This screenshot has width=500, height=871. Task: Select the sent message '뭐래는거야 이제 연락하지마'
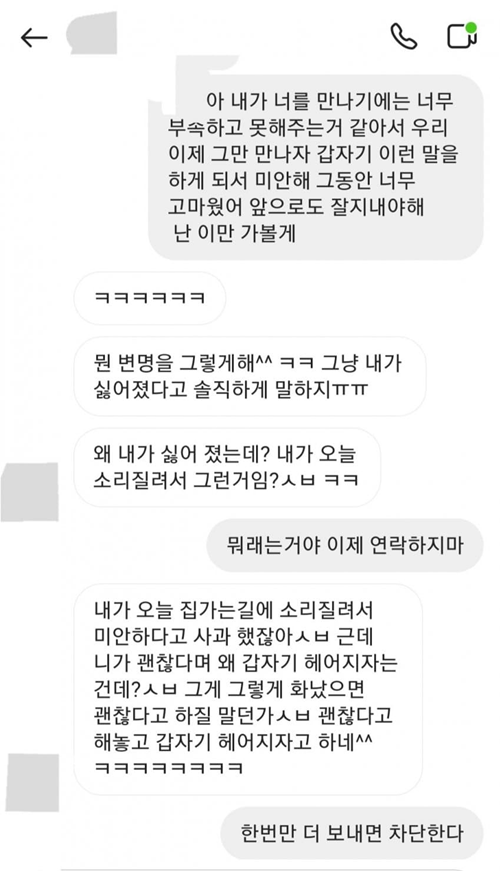[x=344, y=545]
